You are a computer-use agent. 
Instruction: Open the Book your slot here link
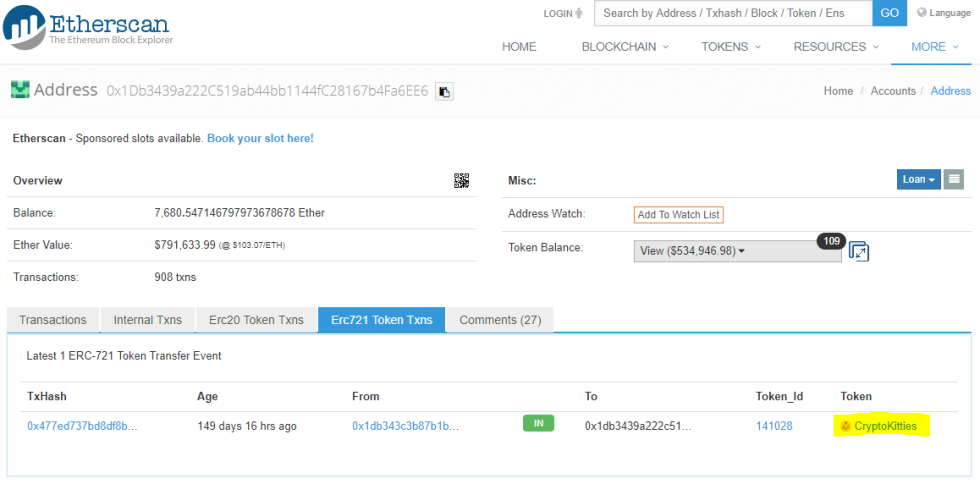(260, 138)
